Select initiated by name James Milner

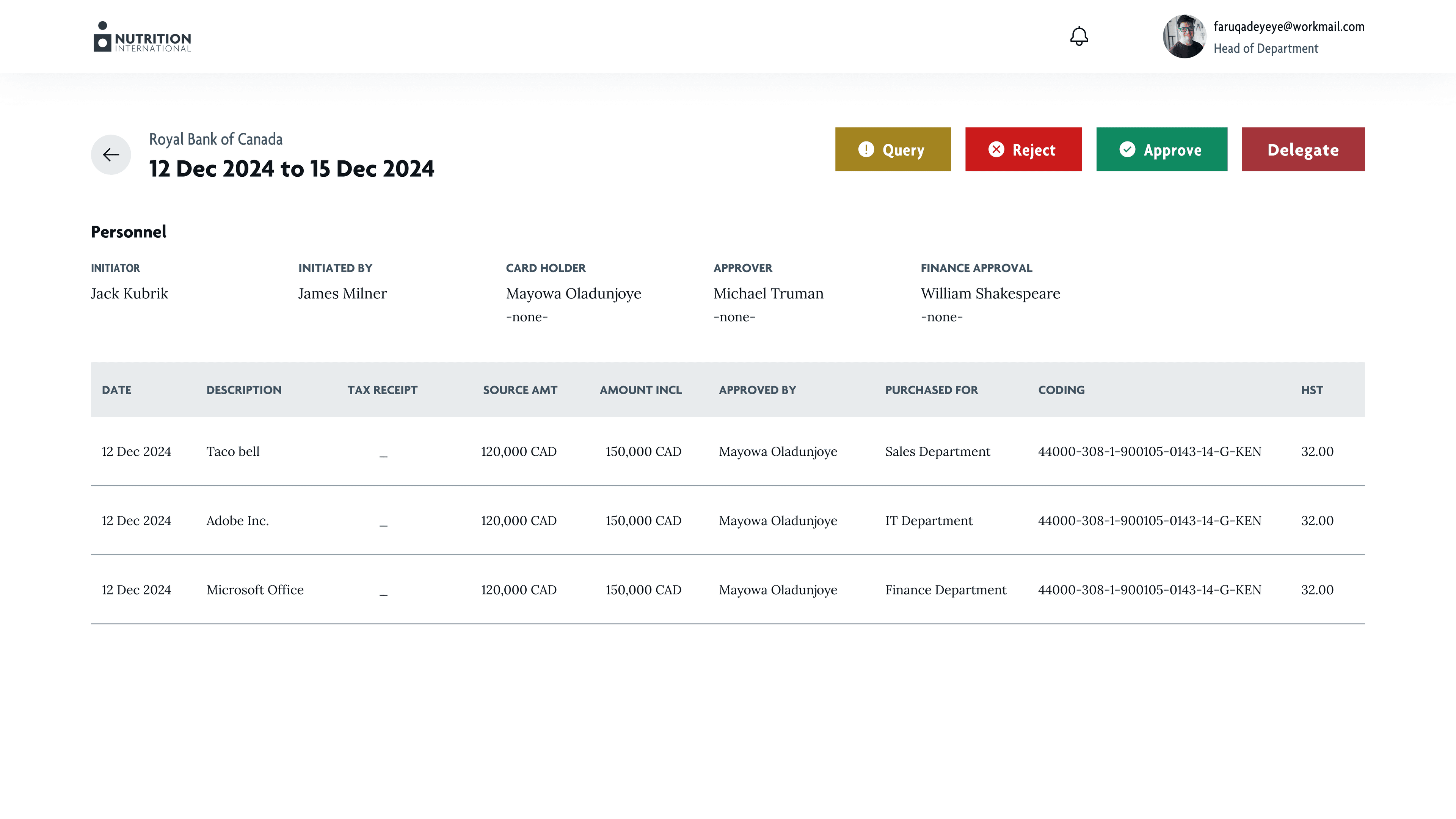click(342, 293)
